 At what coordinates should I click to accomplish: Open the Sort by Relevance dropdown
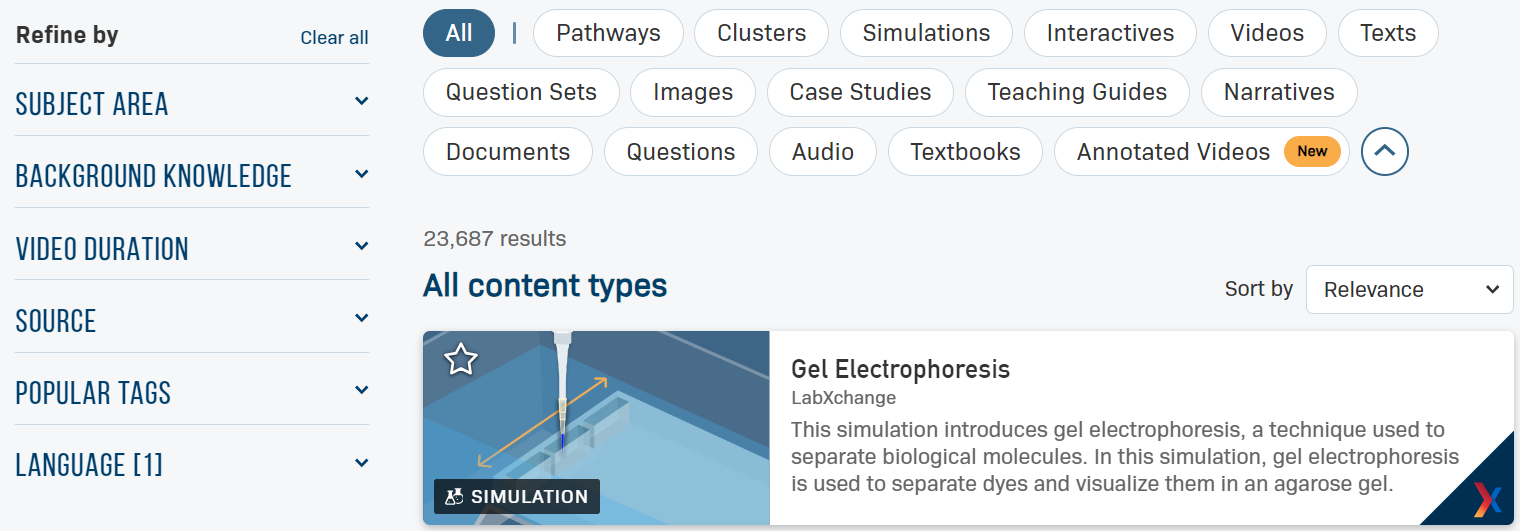1409,289
